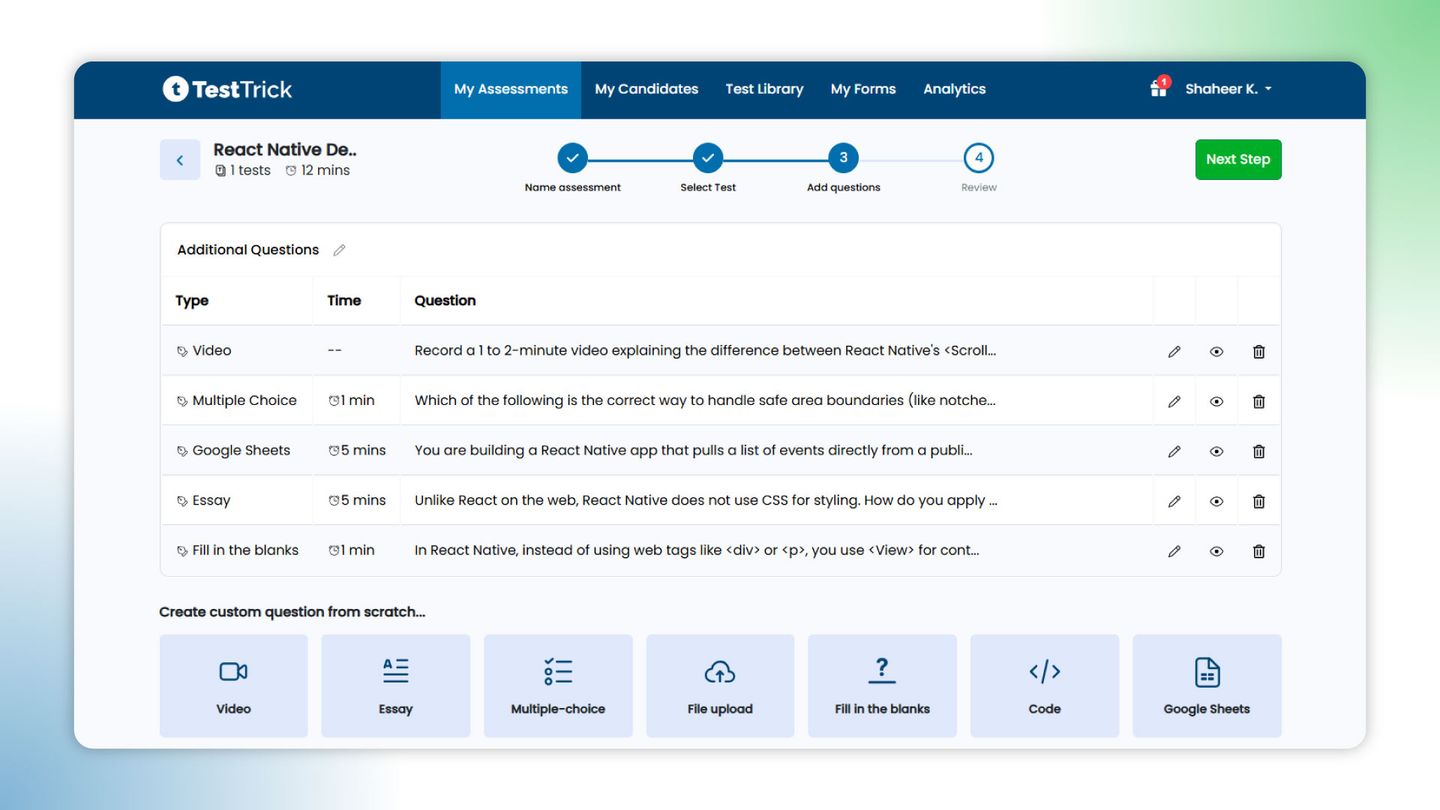Preview the Video question with eye icon
This screenshot has height=810, width=1440.
click(x=1216, y=351)
